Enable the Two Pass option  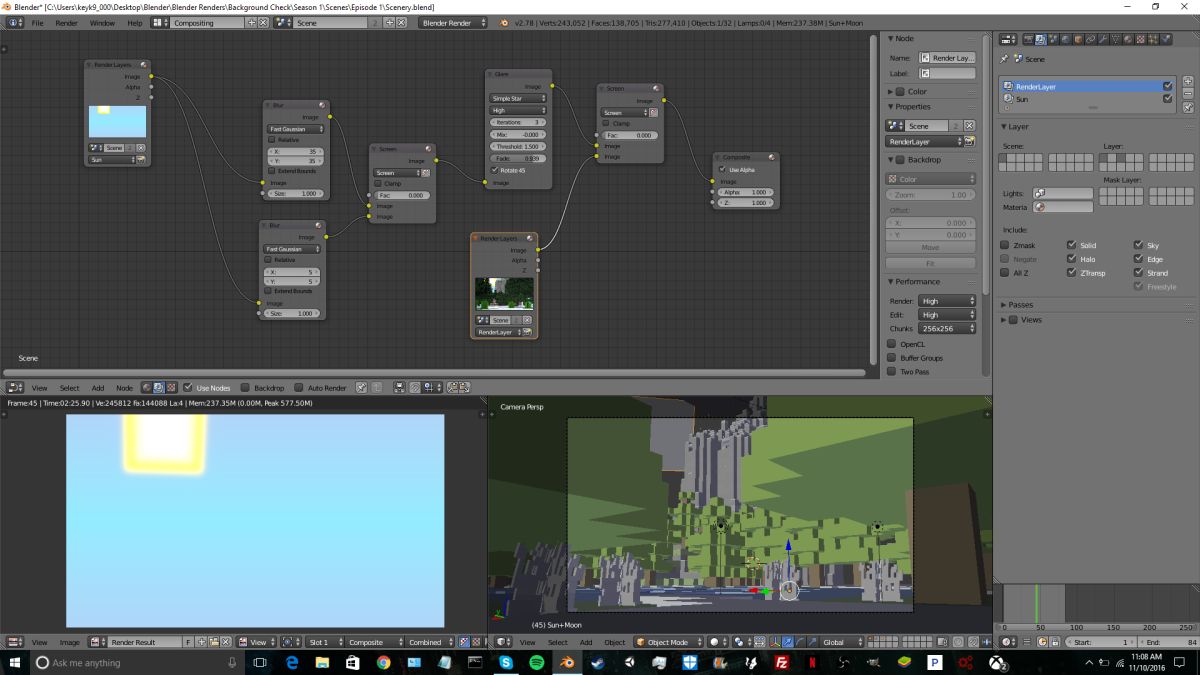pos(892,371)
